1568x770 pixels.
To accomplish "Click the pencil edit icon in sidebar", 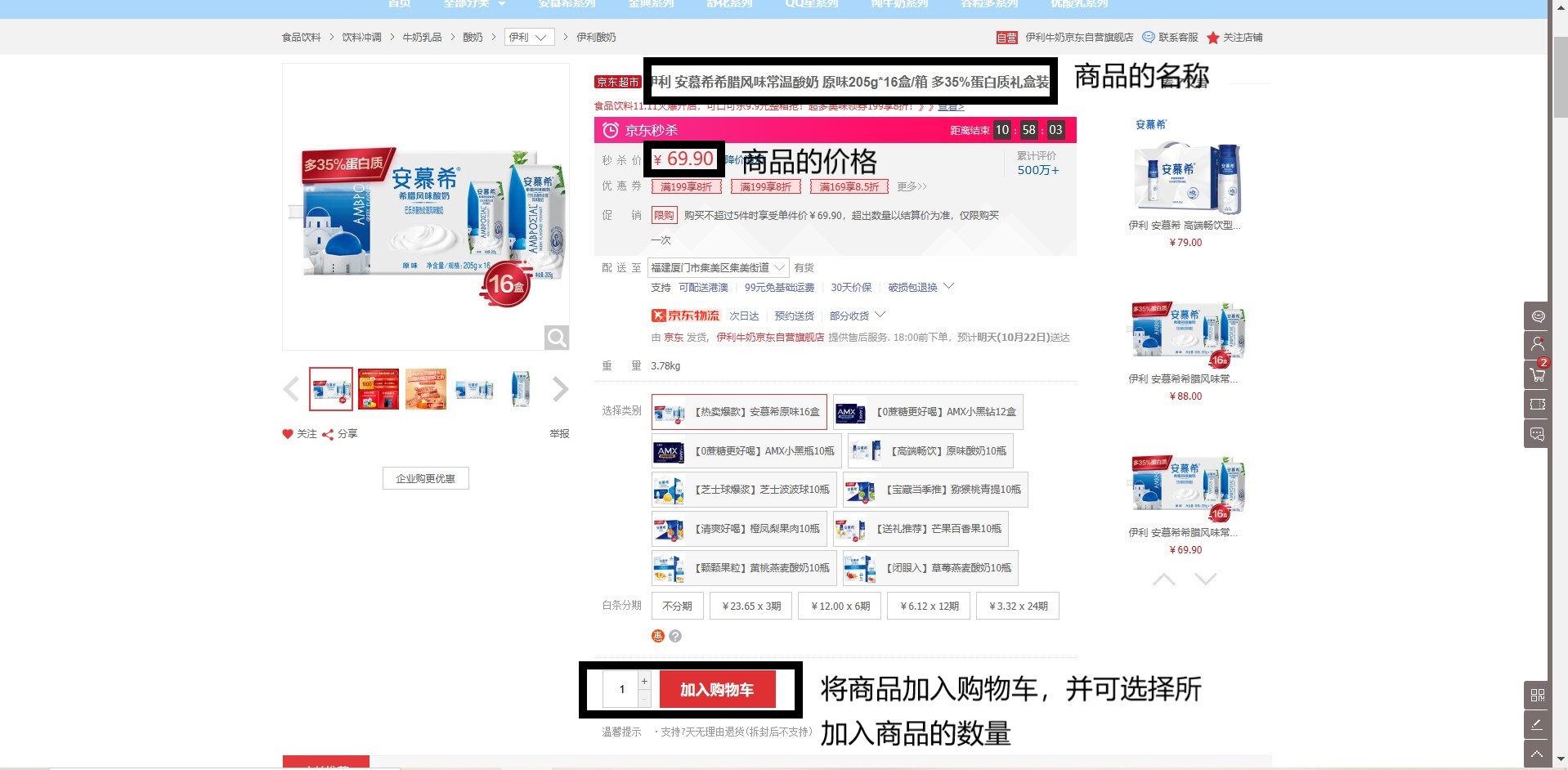I will point(1538,724).
